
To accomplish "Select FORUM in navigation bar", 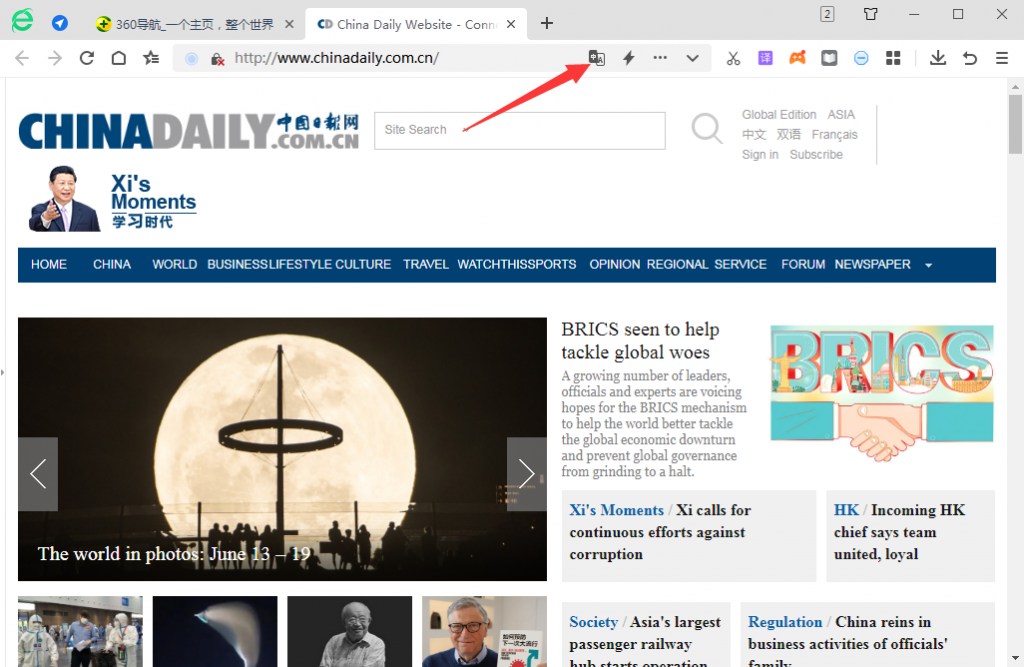I will (803, 265).
